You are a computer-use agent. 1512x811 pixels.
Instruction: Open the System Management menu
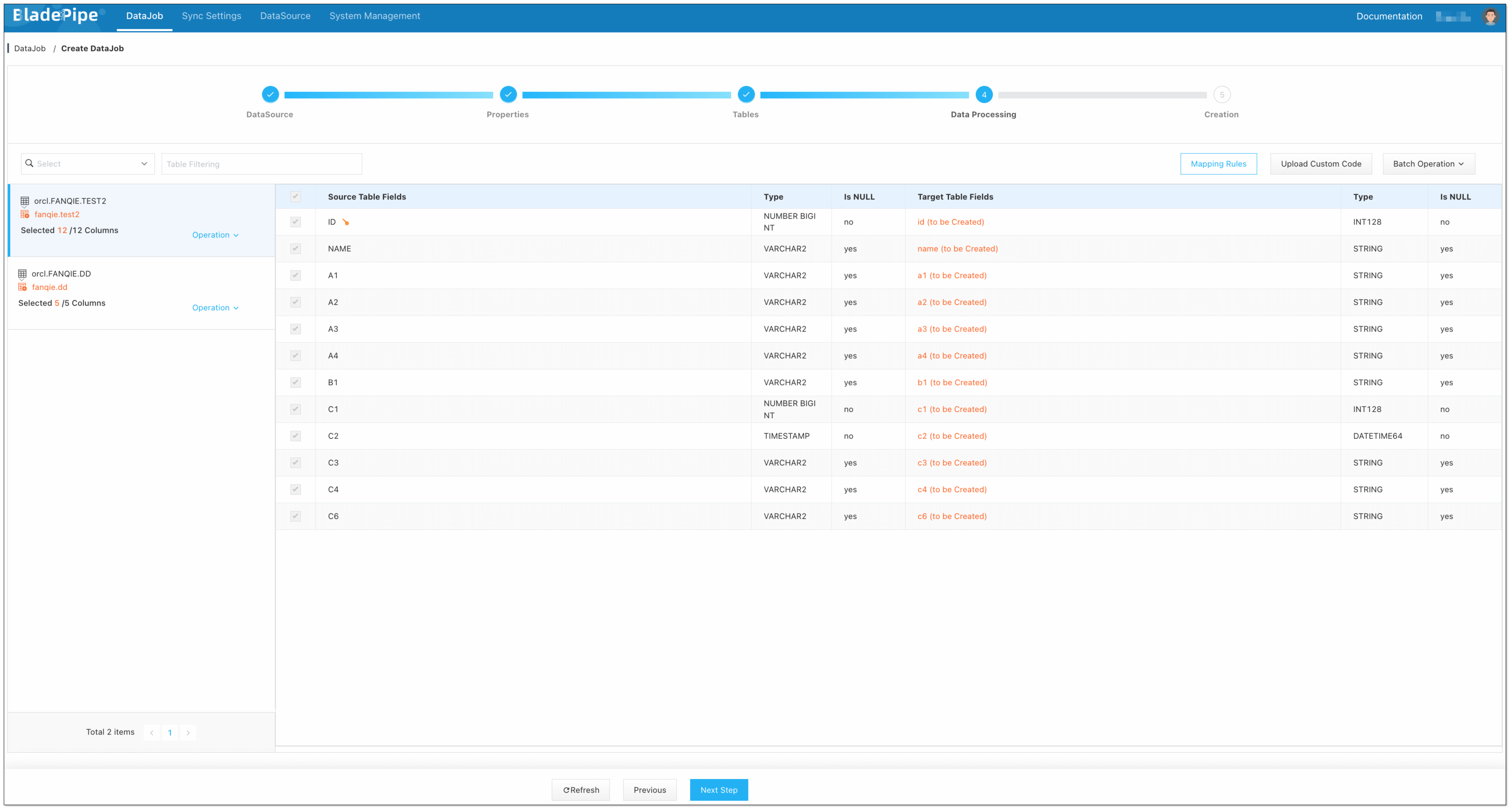click(374, 16)
